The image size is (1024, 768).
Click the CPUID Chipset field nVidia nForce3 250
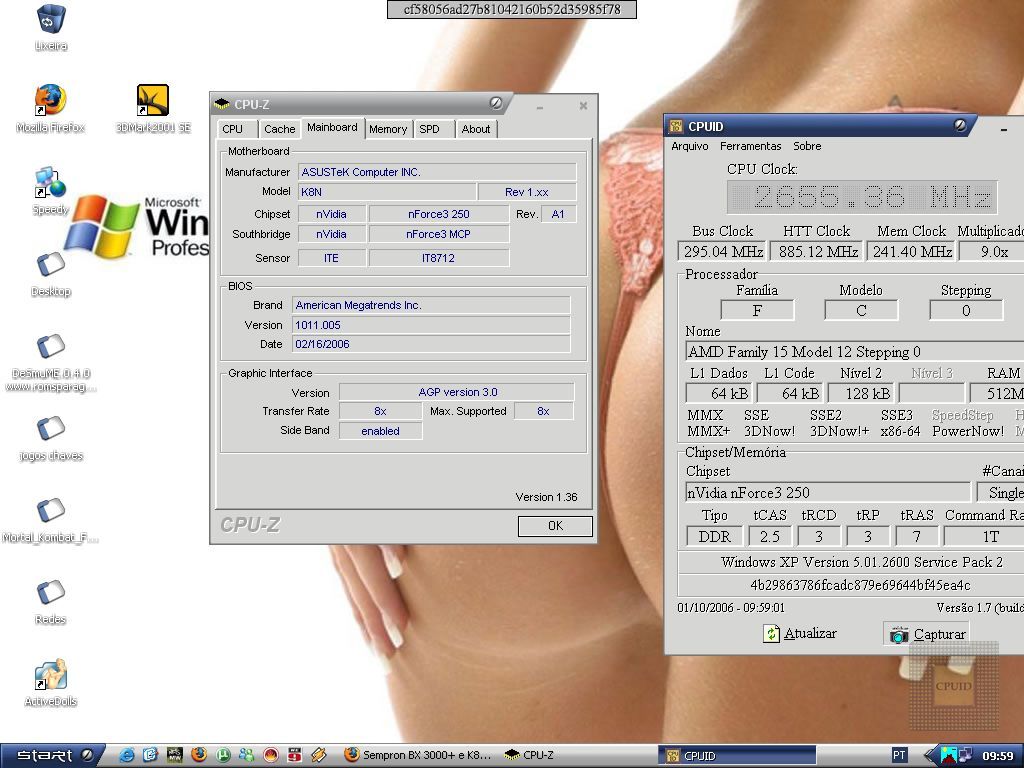[x=828, y=492]
